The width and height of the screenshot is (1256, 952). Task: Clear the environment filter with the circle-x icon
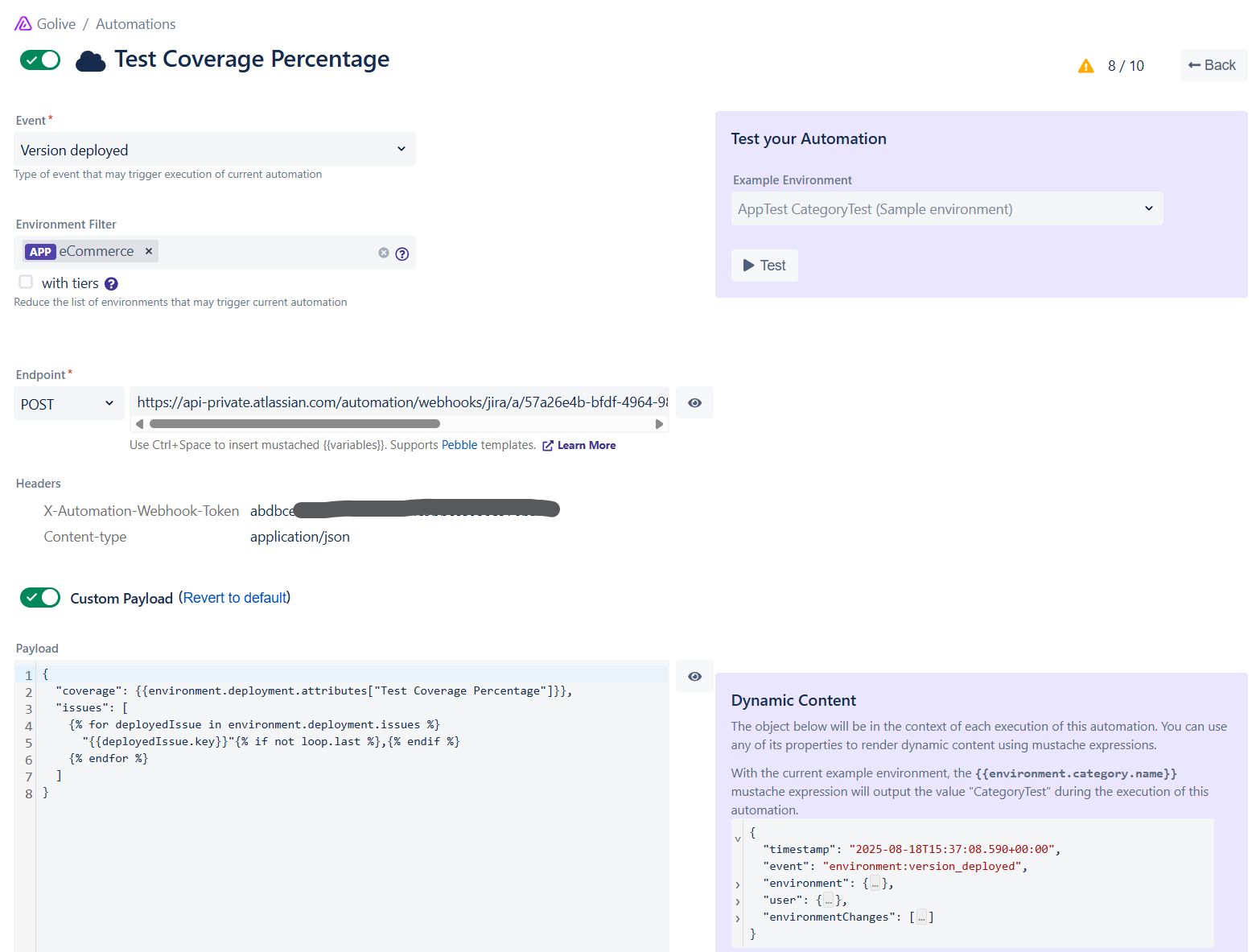click(x=384, y=253)
